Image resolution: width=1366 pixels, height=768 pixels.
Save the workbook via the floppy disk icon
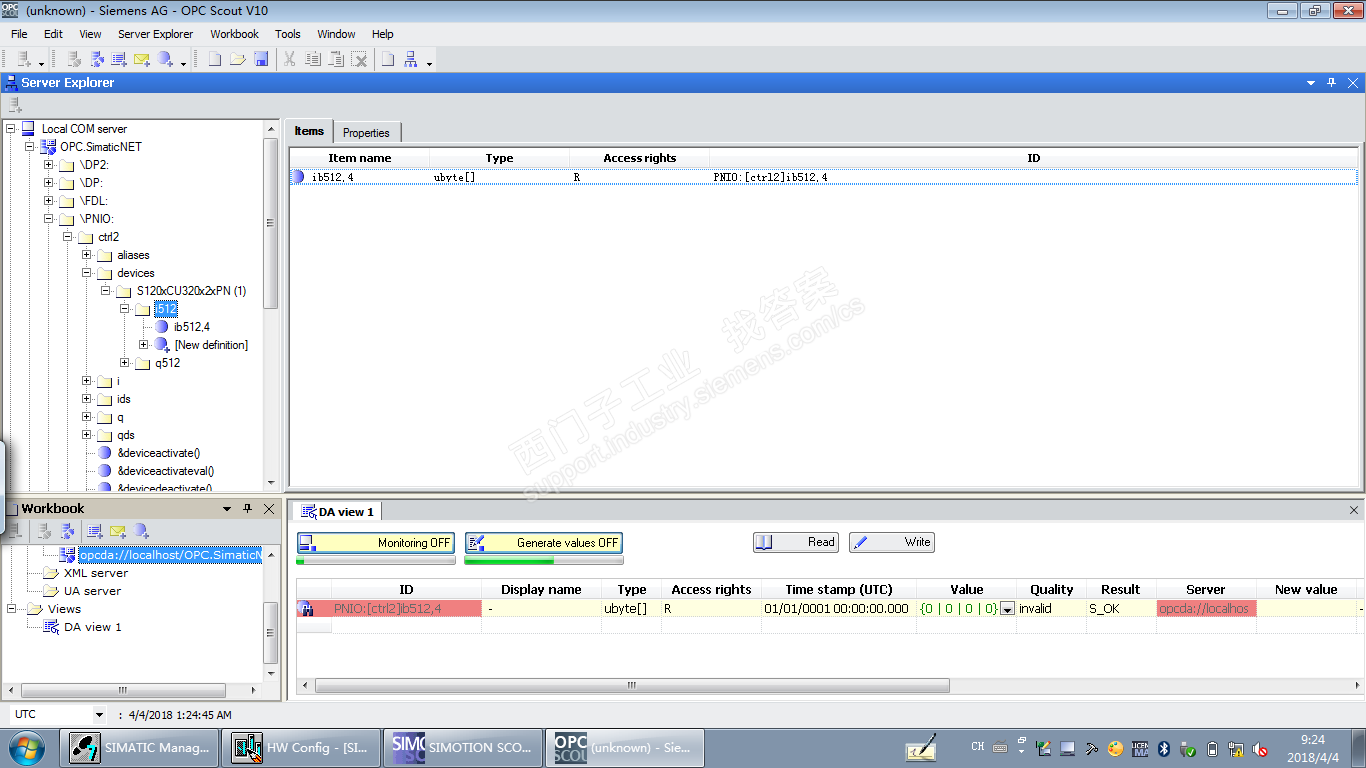(x=260, y=60)
